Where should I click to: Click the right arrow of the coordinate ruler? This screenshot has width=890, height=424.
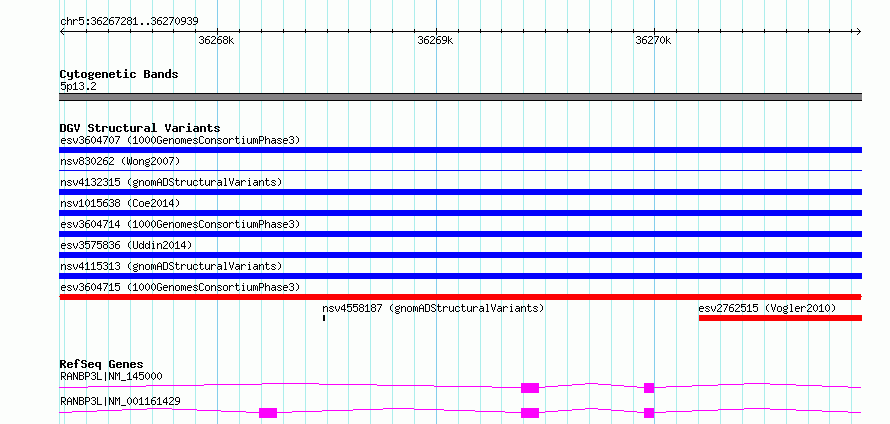click(x=859, y=31)
